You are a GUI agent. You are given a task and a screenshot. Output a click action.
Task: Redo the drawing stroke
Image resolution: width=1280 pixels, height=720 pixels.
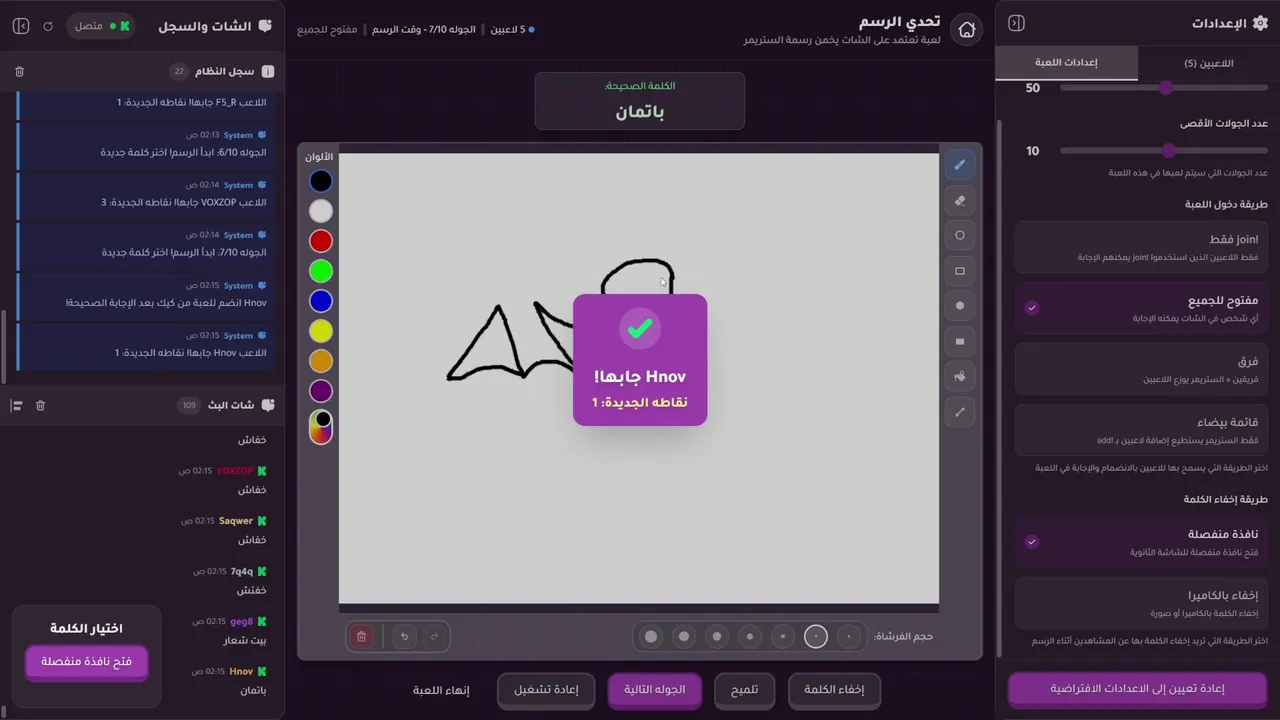pos(434,636)
